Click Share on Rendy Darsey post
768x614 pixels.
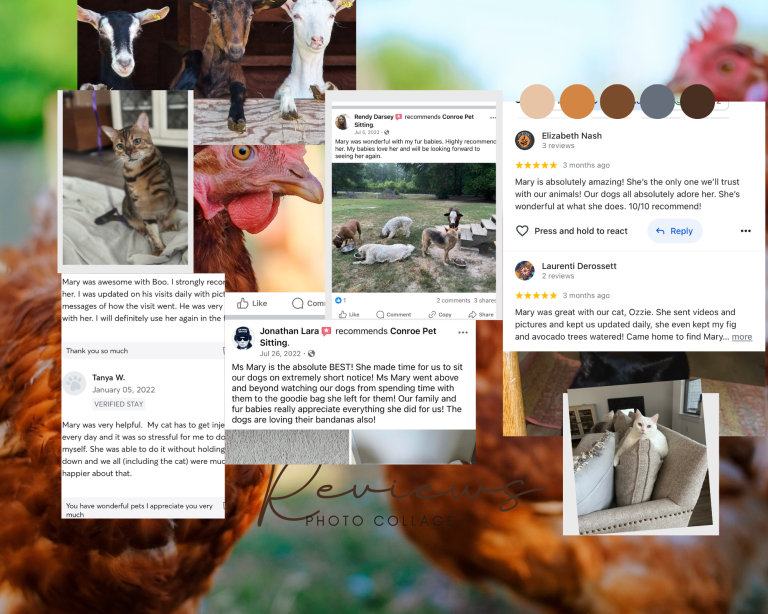[x=481, y=314]
